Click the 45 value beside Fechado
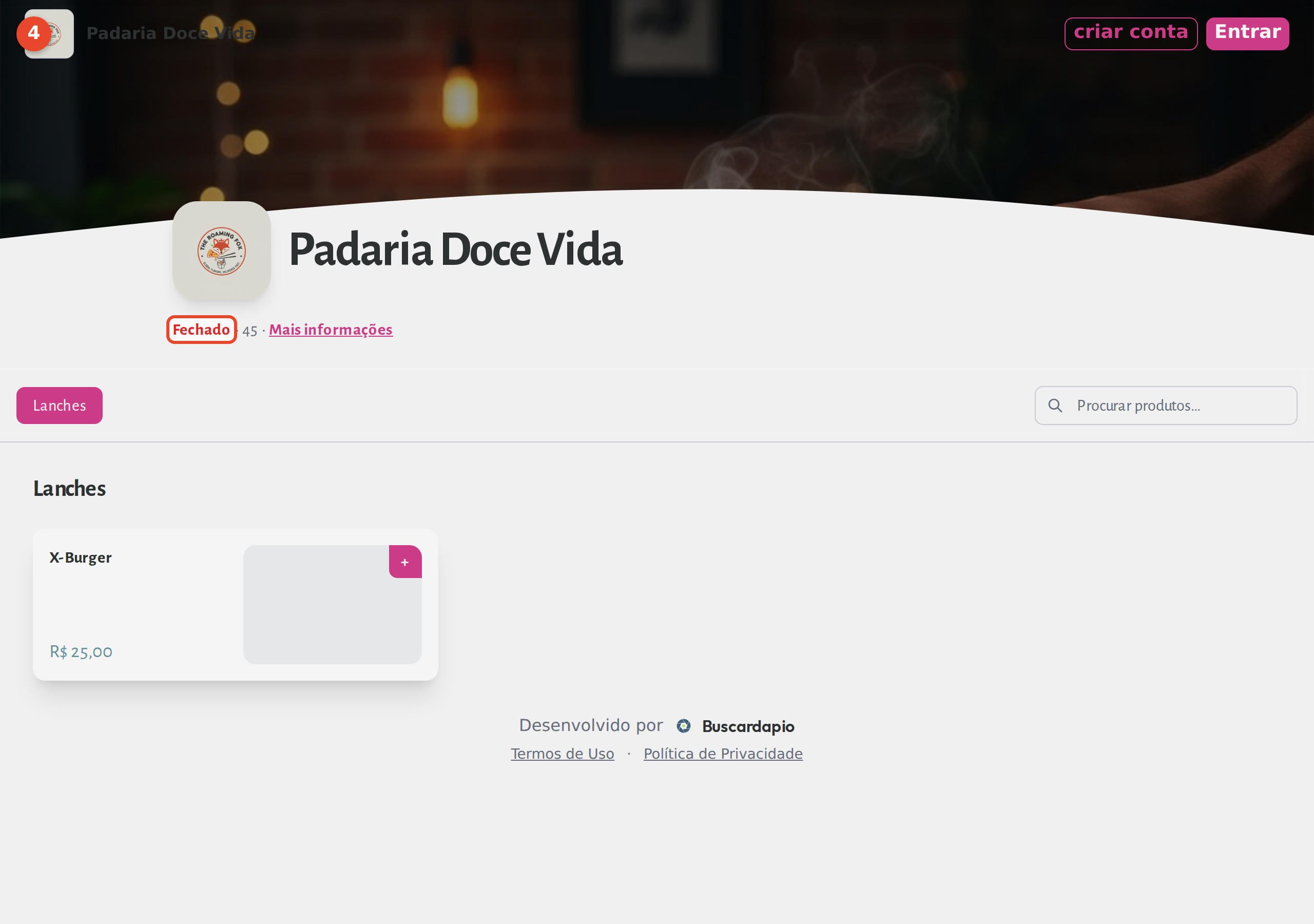The image size is (1314, 924). click(249, 331)
